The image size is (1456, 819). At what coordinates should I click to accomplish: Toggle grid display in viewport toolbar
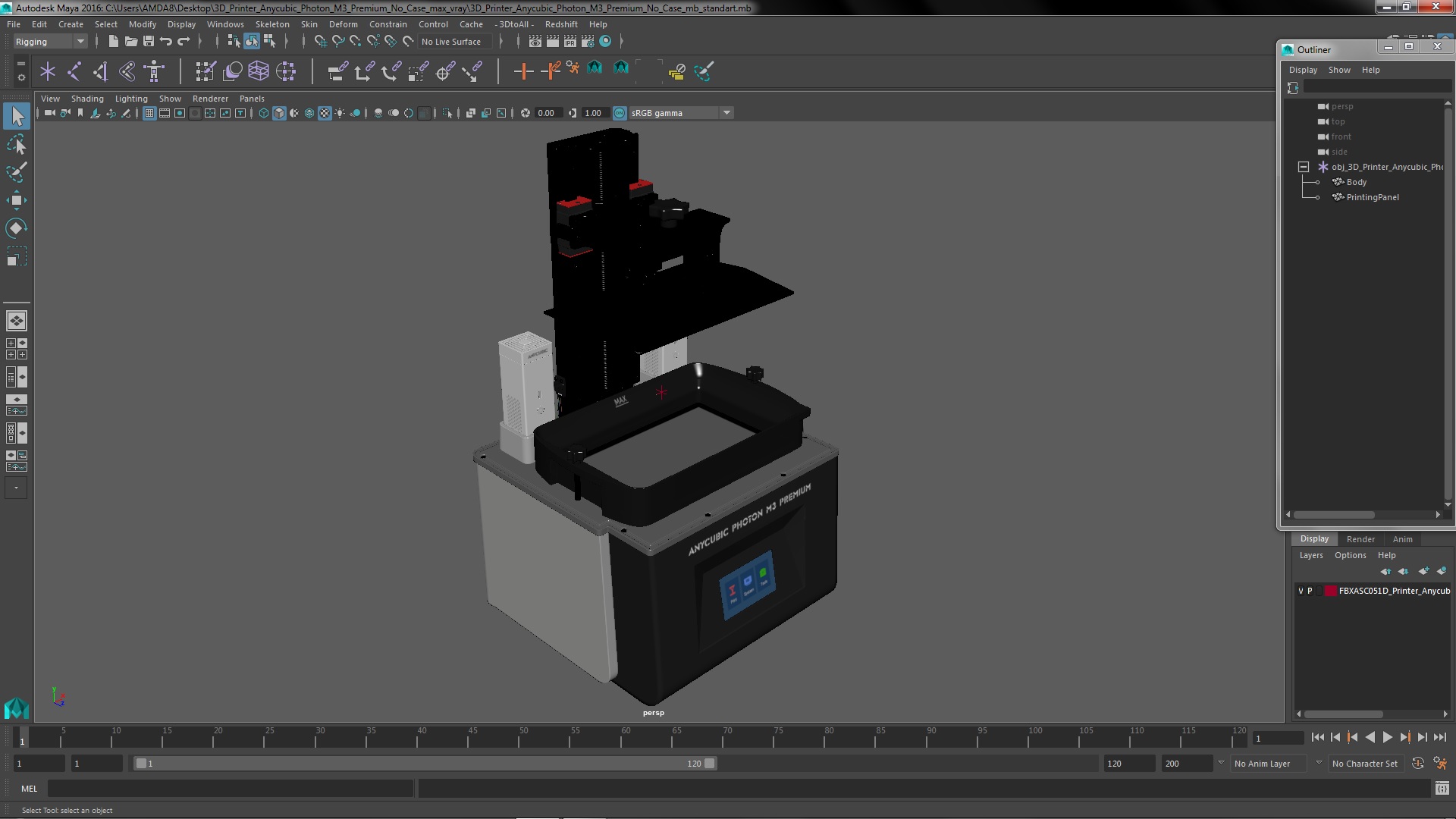149,113
